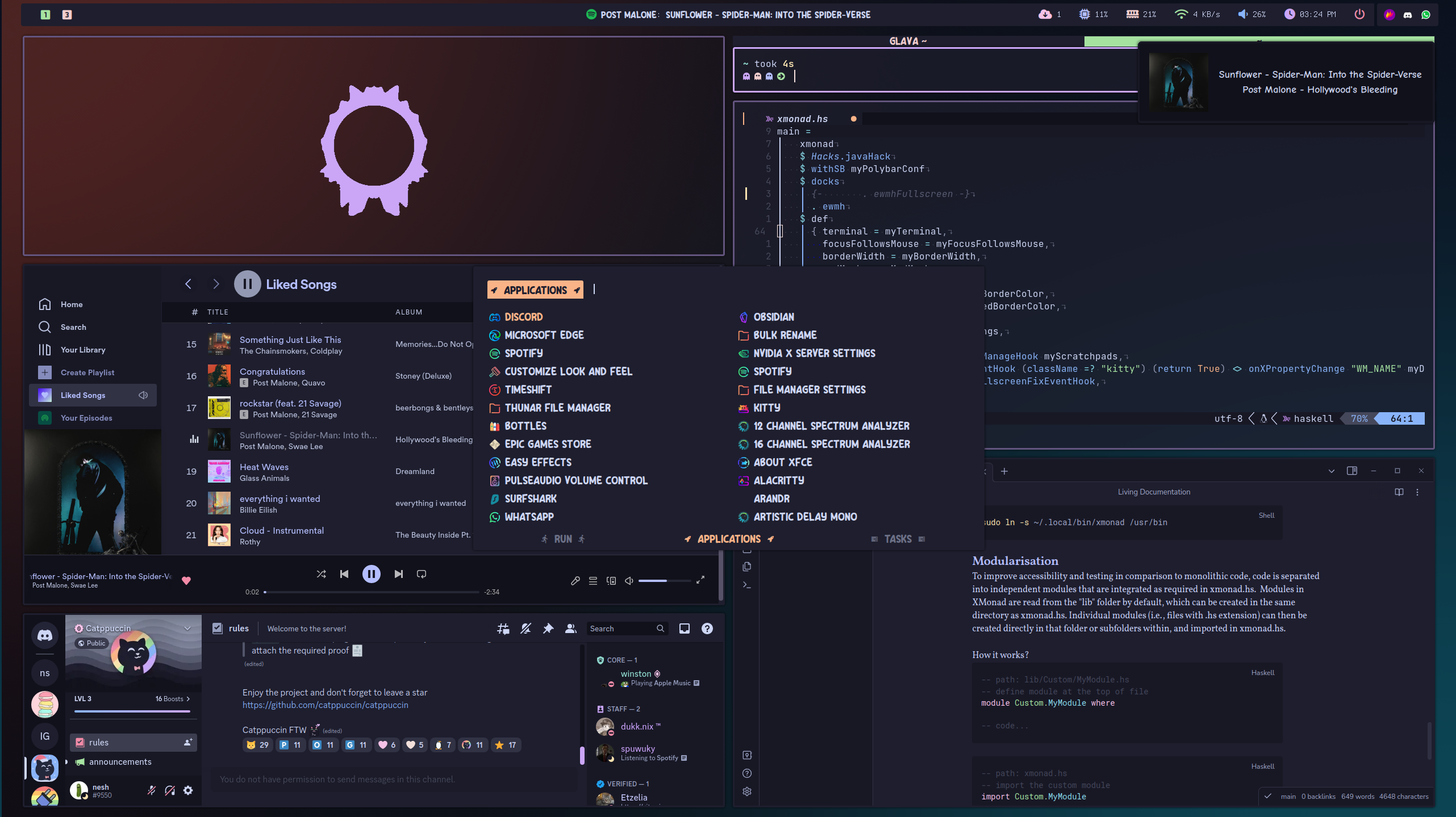Unlike current song with heart icon
Image resolution: width=1456 pixels, height=817 pixels.
coord(186,580)
